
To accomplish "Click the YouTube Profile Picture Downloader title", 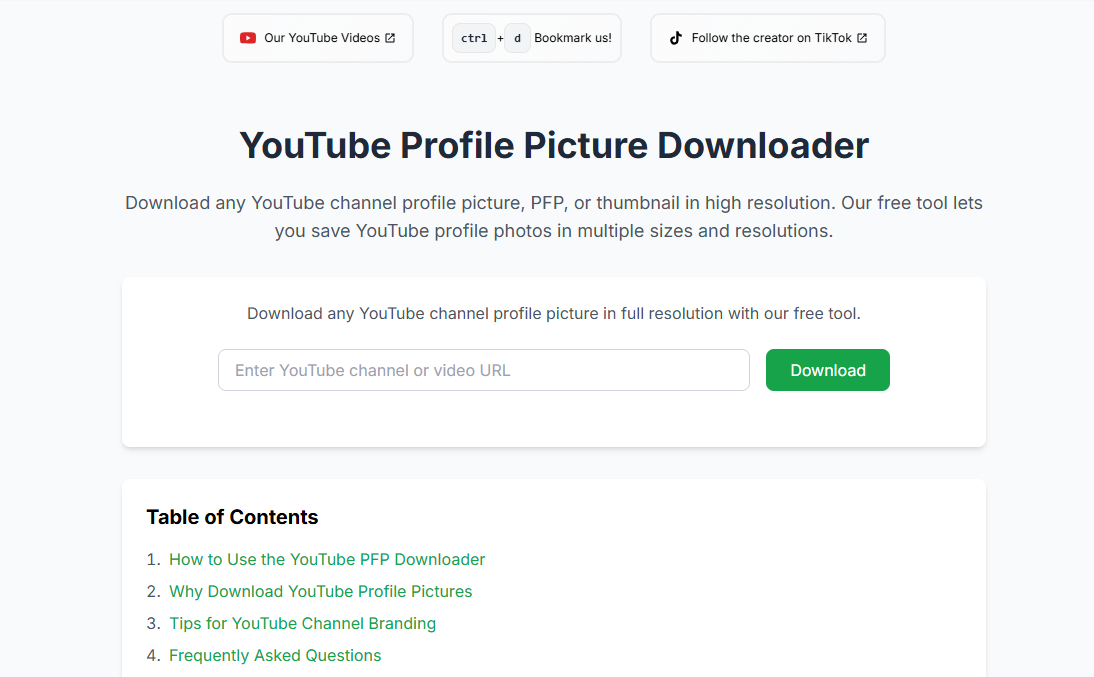I will pyautogui.click(x=554, y=146).
